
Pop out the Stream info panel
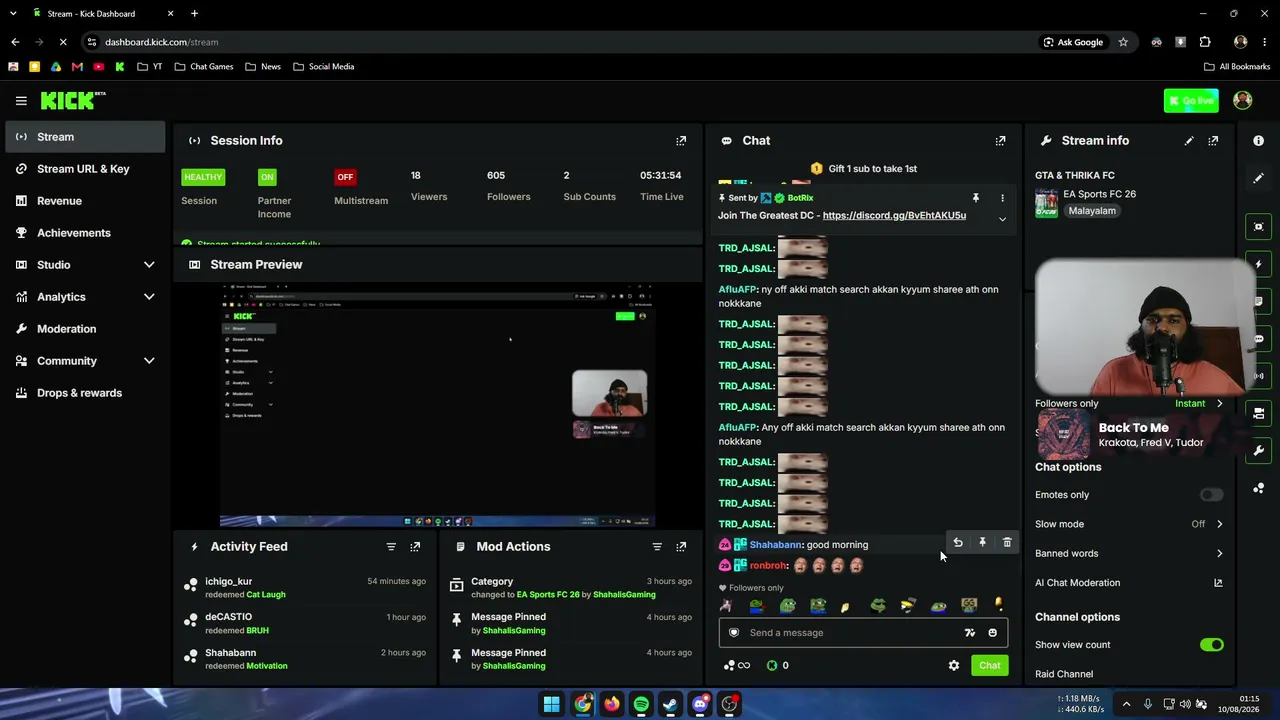tap(1213, 141)
